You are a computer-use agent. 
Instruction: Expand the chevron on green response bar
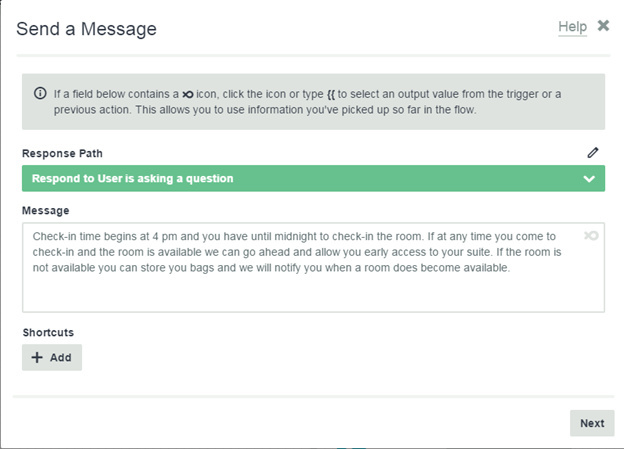coord(589,179)
